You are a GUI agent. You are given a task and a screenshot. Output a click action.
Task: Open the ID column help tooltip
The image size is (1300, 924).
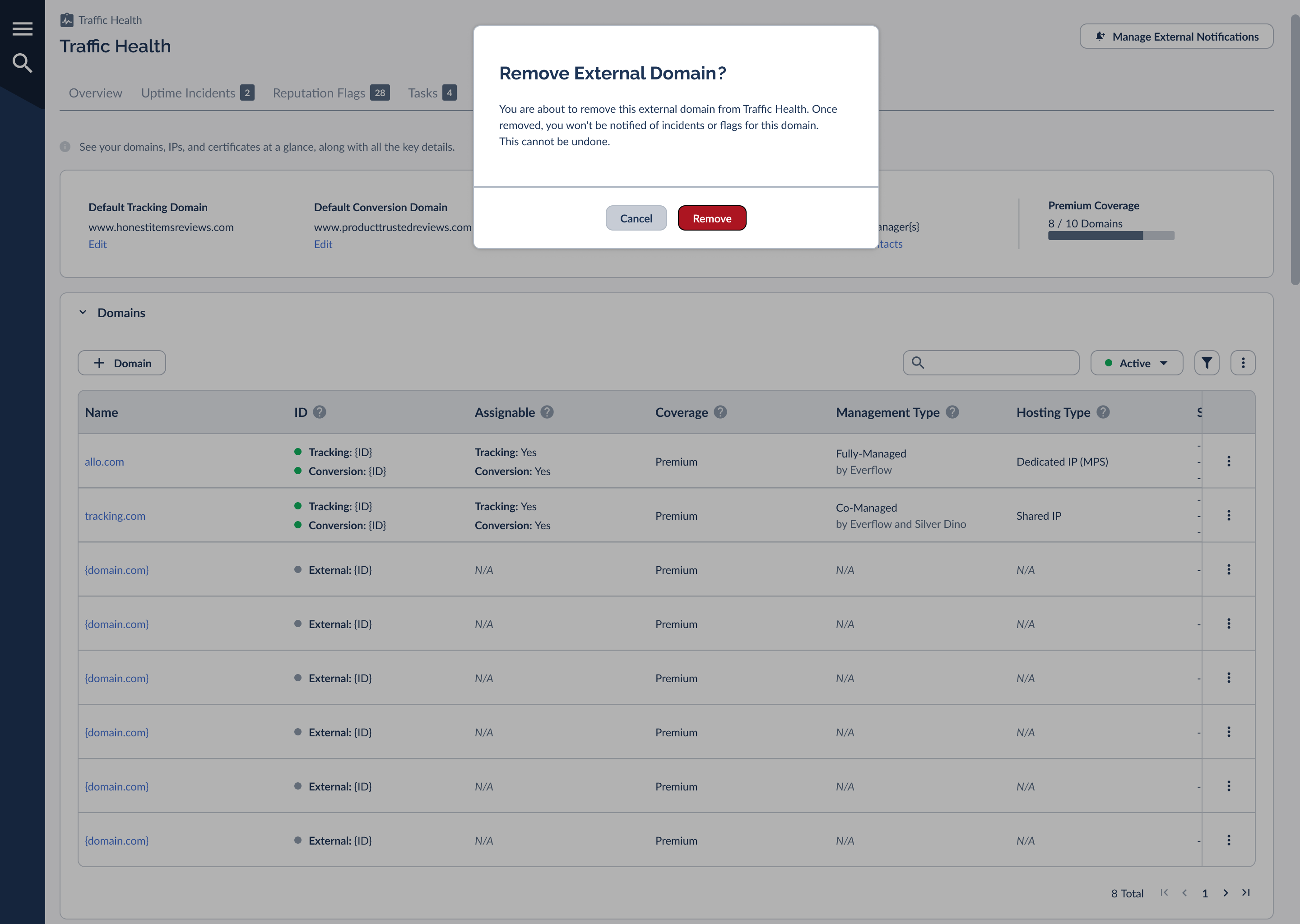click(x=319, y=412)
